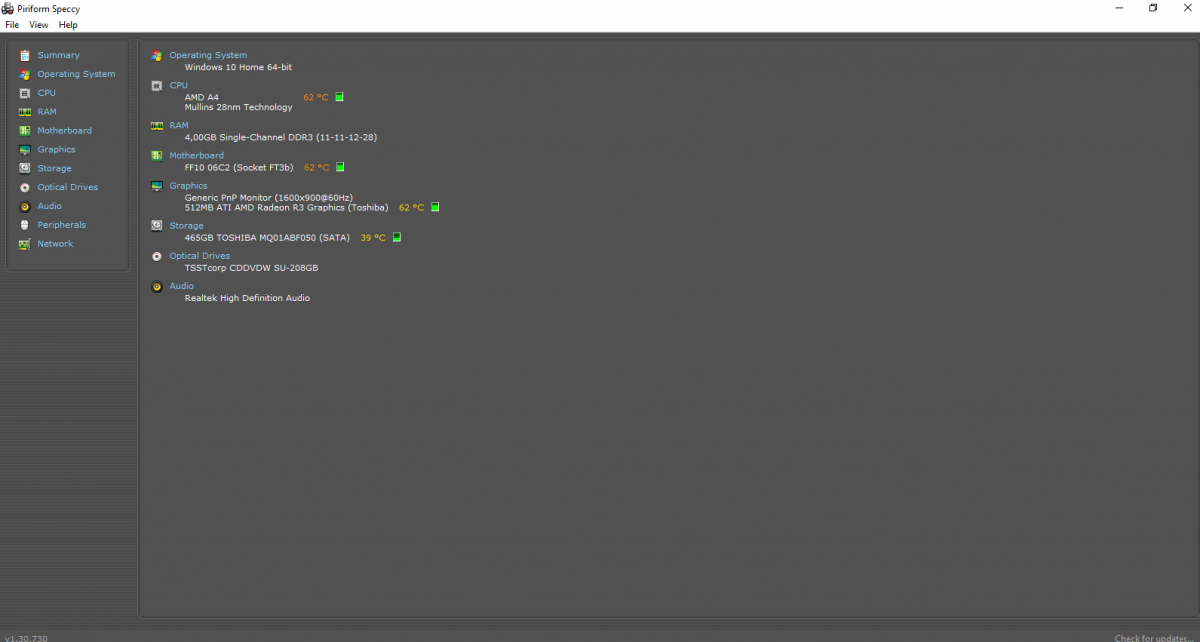Click the Graphics monitor icon in summary pane

156,186
